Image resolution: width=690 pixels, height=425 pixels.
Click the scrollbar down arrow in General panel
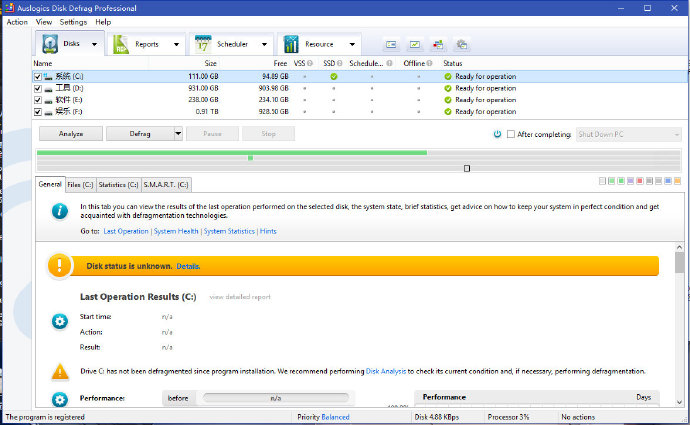pos(679,402)
